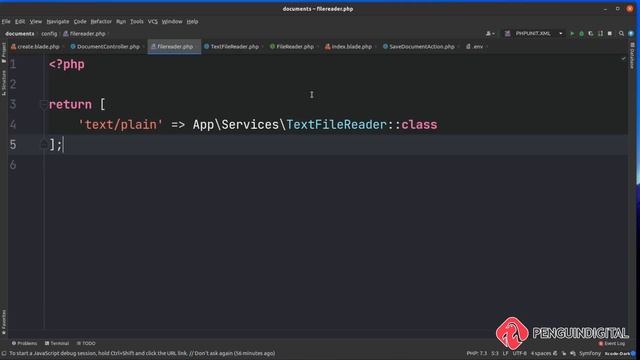The height and width of the screenshot is (360, 640).
Task: Click the config breadcrumb folder
Action: point(49,33)
